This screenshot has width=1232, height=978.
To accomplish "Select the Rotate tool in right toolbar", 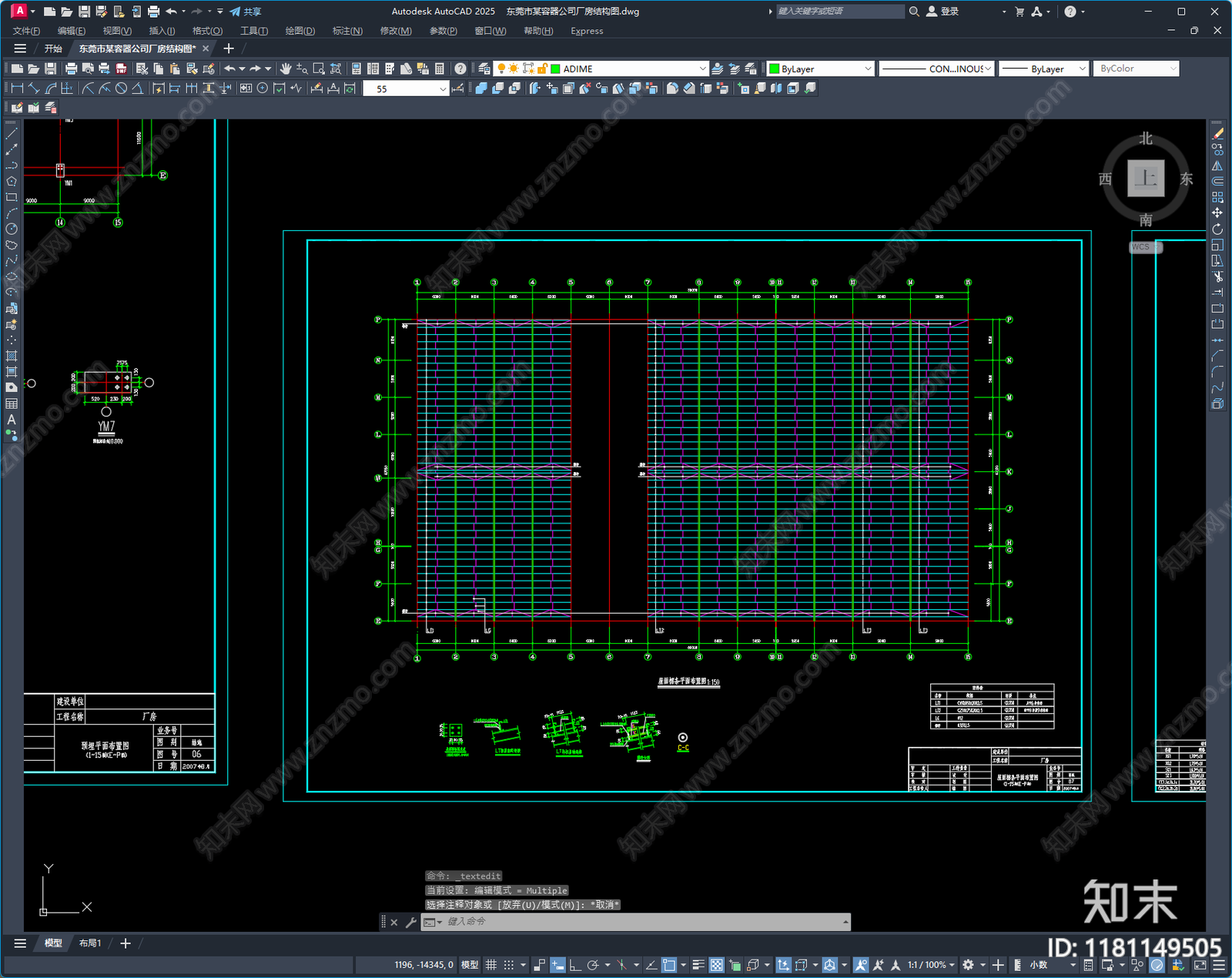I will (x=1217, y=229).
